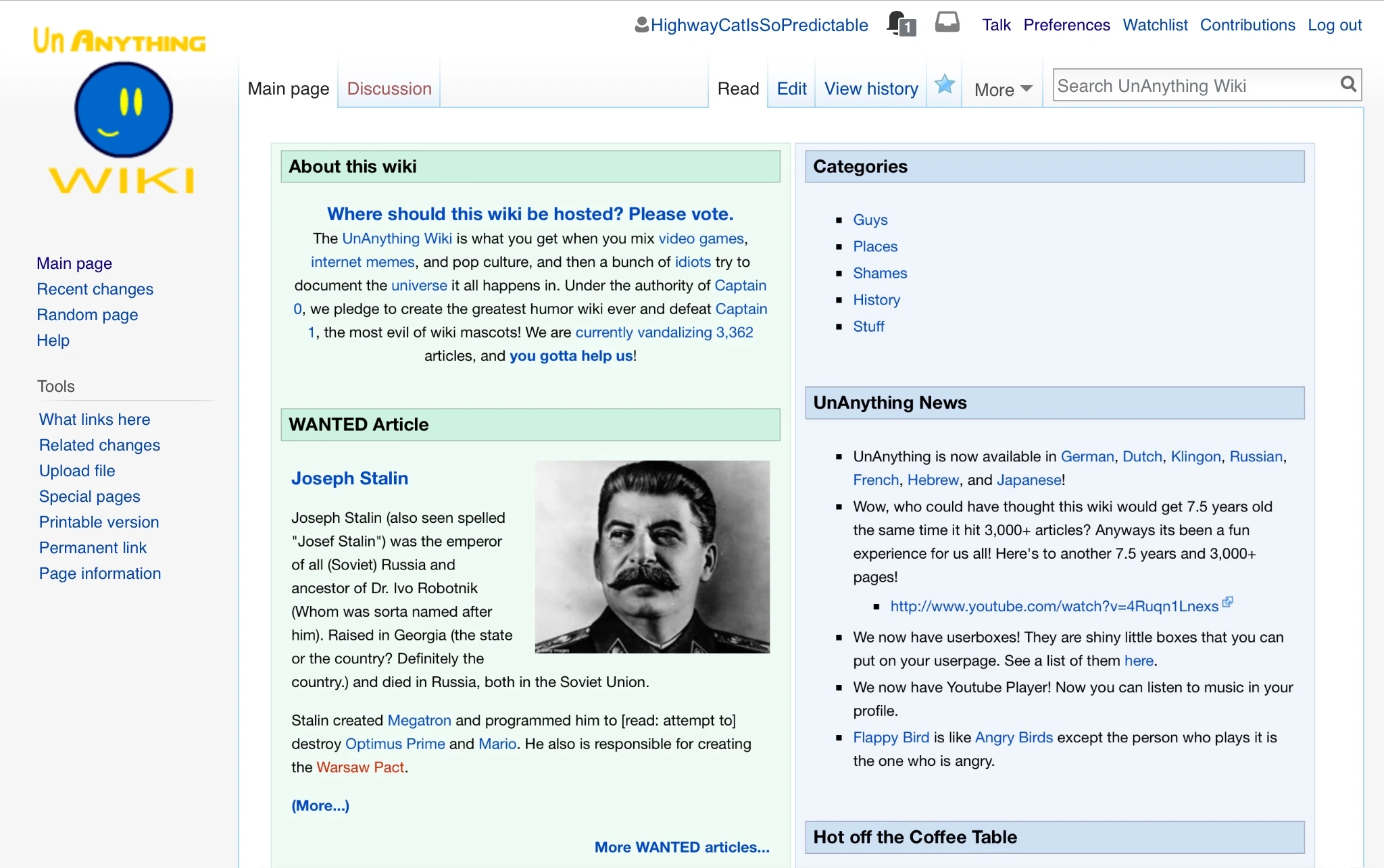Toggle the watchlist star icon
Screen dimensions: 1384x868
944,86
